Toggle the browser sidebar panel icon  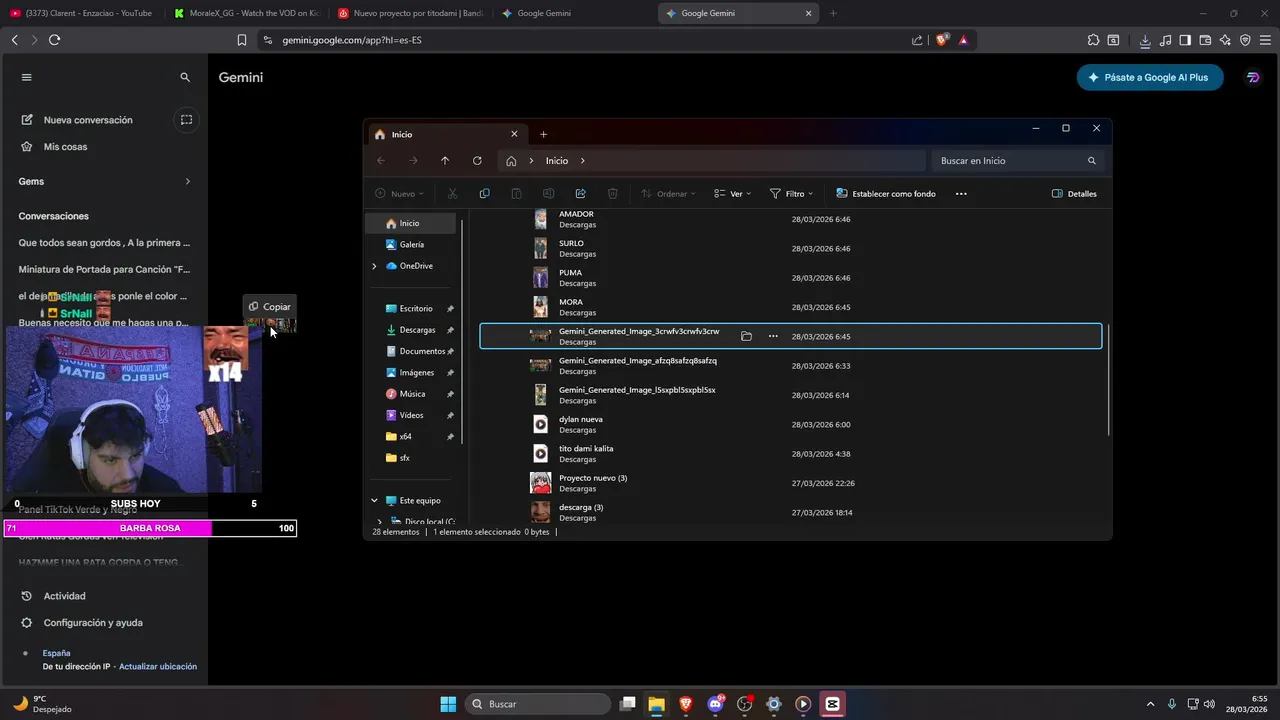[x=1185, y=40]
